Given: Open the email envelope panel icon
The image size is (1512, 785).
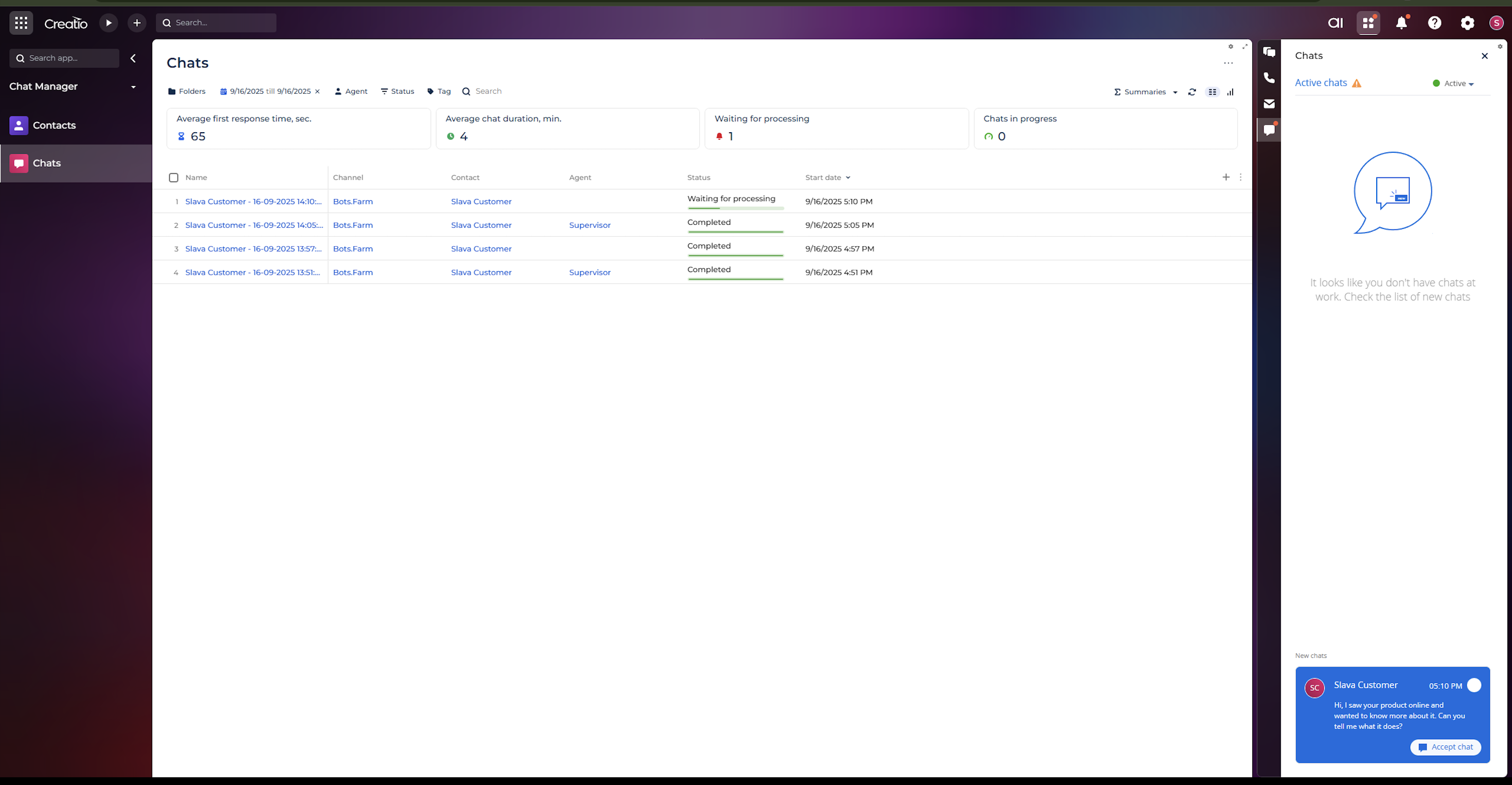Looking at the screenshot, I should tap(1269, 104).
